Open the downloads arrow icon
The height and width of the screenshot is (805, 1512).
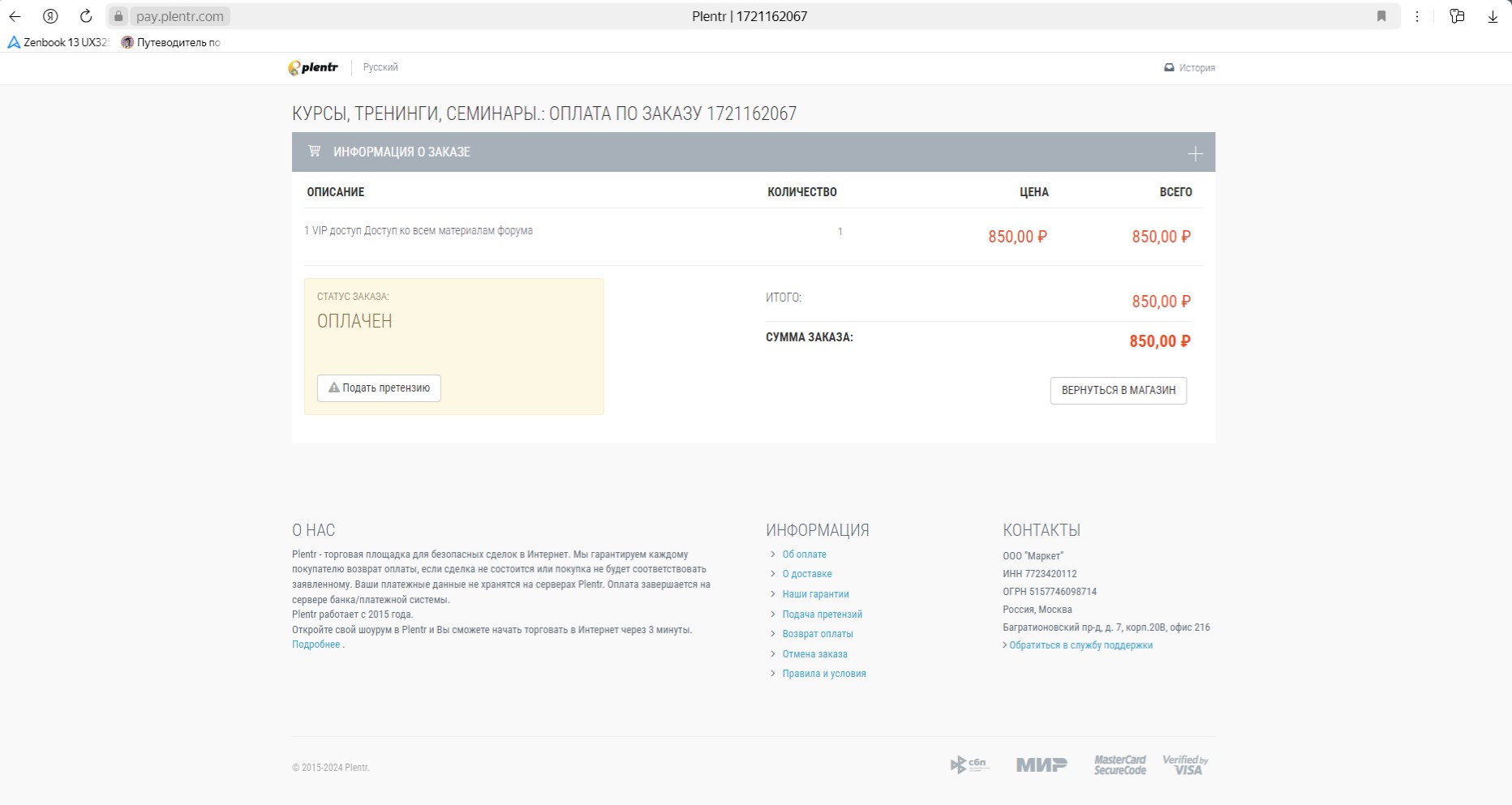(1493, 16)
